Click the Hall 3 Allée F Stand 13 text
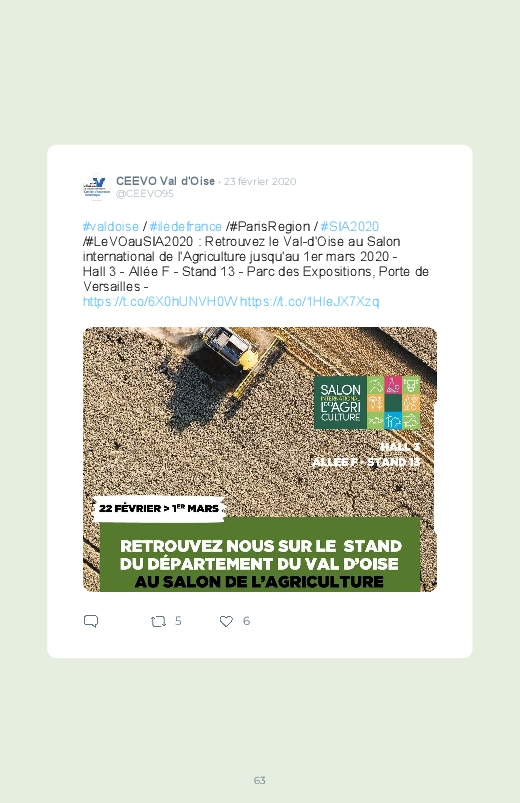Image resolution: width=520 pixels, height=803 pixels. [366, 455]
